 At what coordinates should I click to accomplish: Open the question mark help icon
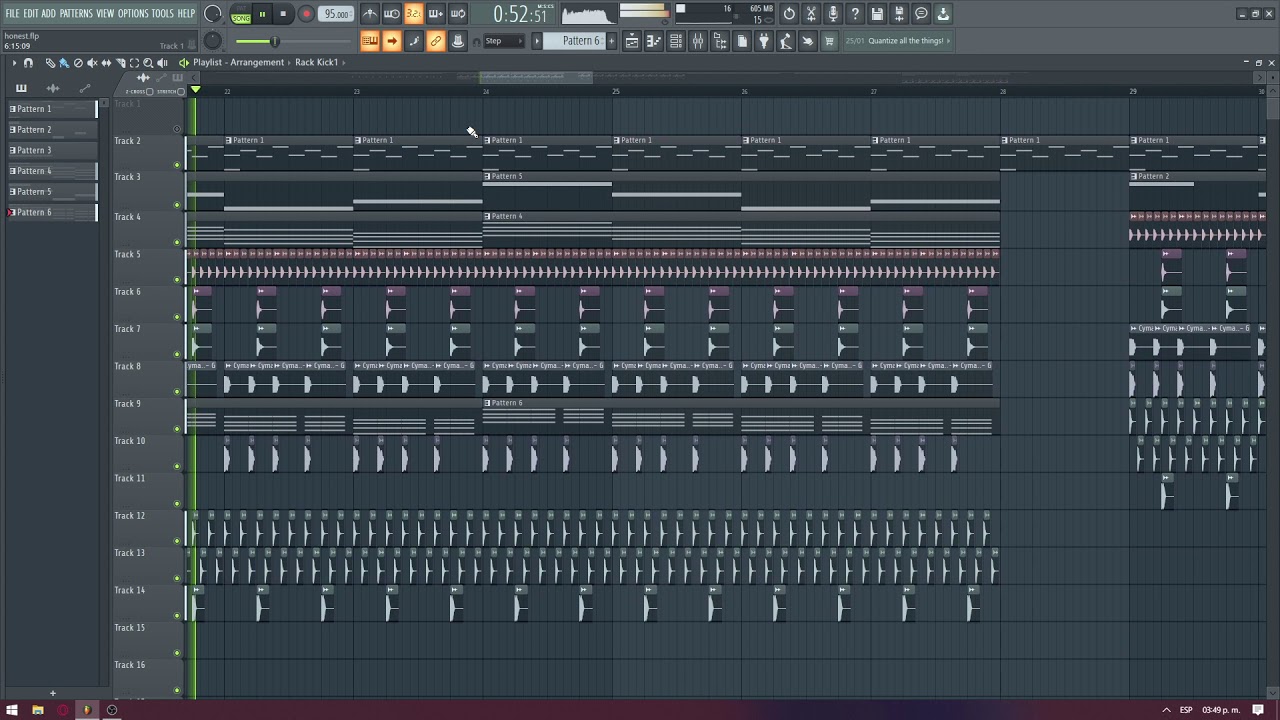tap(855, 14)
